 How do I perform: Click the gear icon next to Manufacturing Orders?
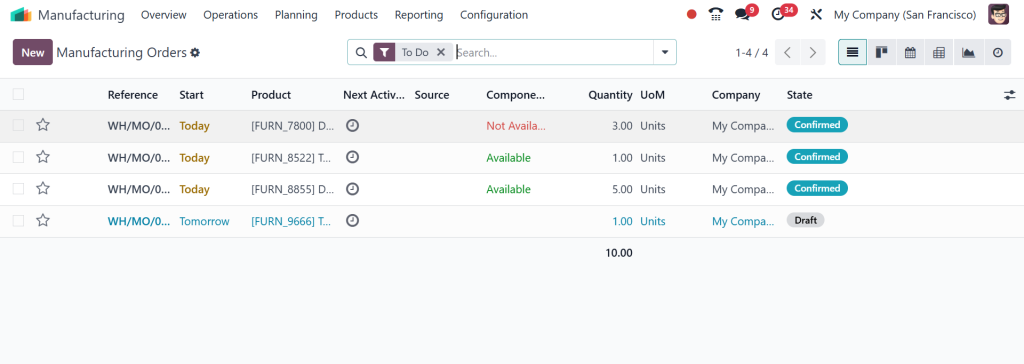point(195,53)
